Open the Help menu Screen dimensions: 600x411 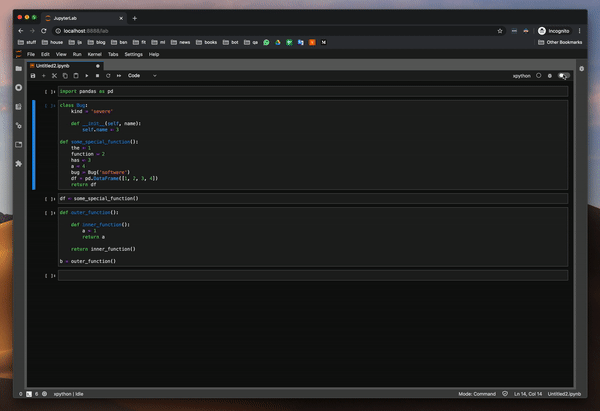point(154,54)
